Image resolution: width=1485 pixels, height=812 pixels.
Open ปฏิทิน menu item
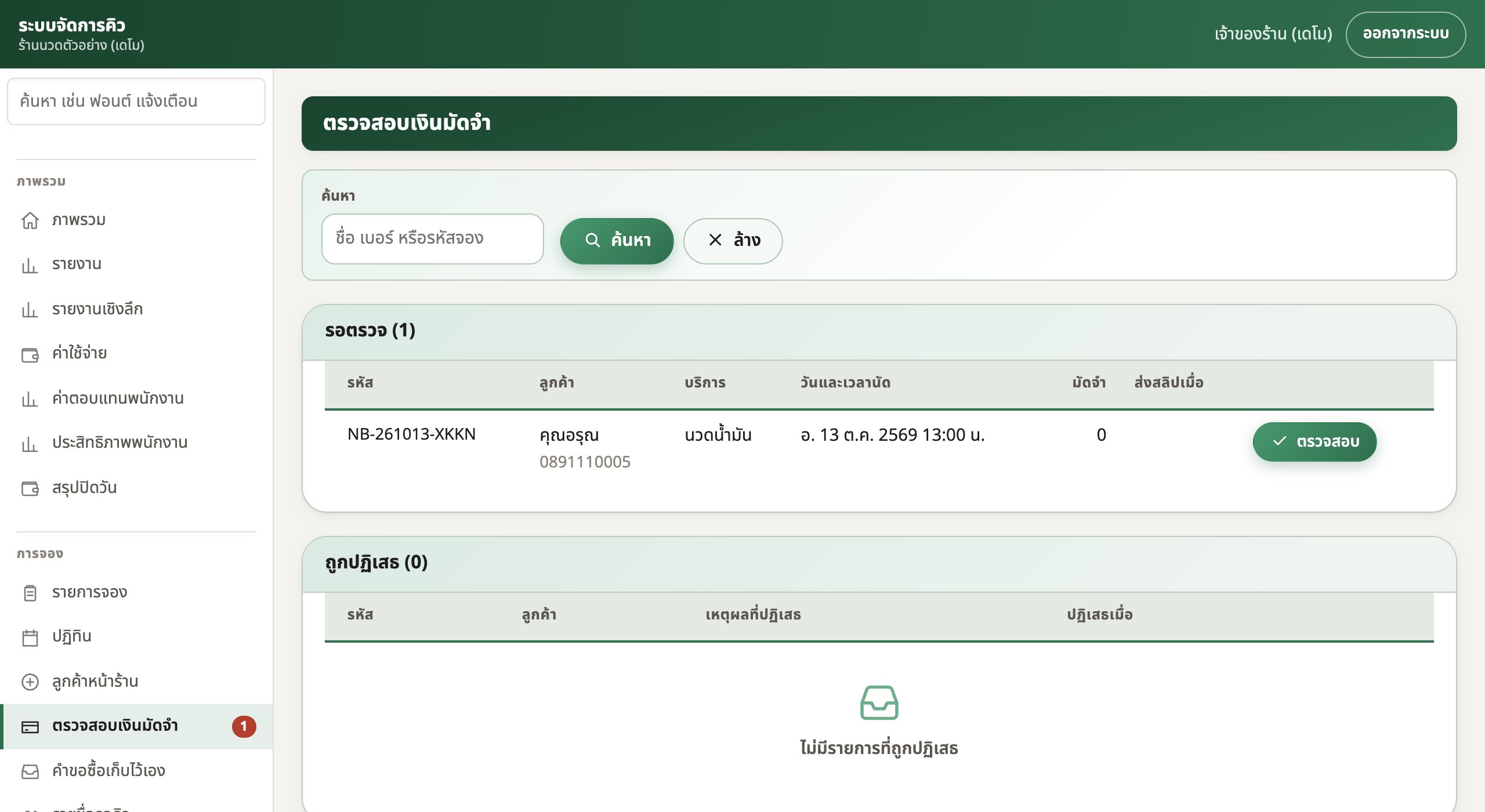pos(136,637)
